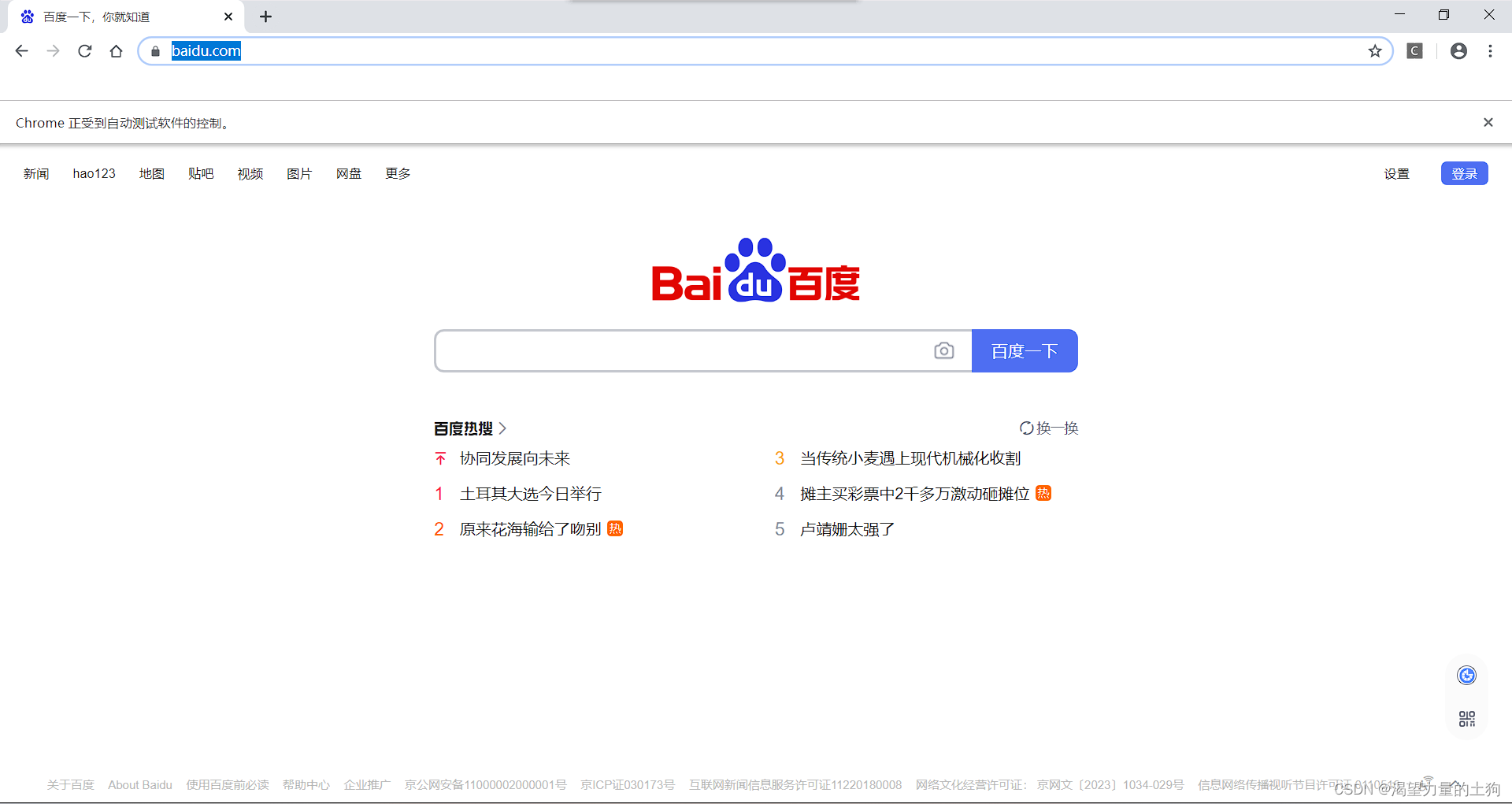Select the 百度一下 browser tab

click(x=126, y=17)
